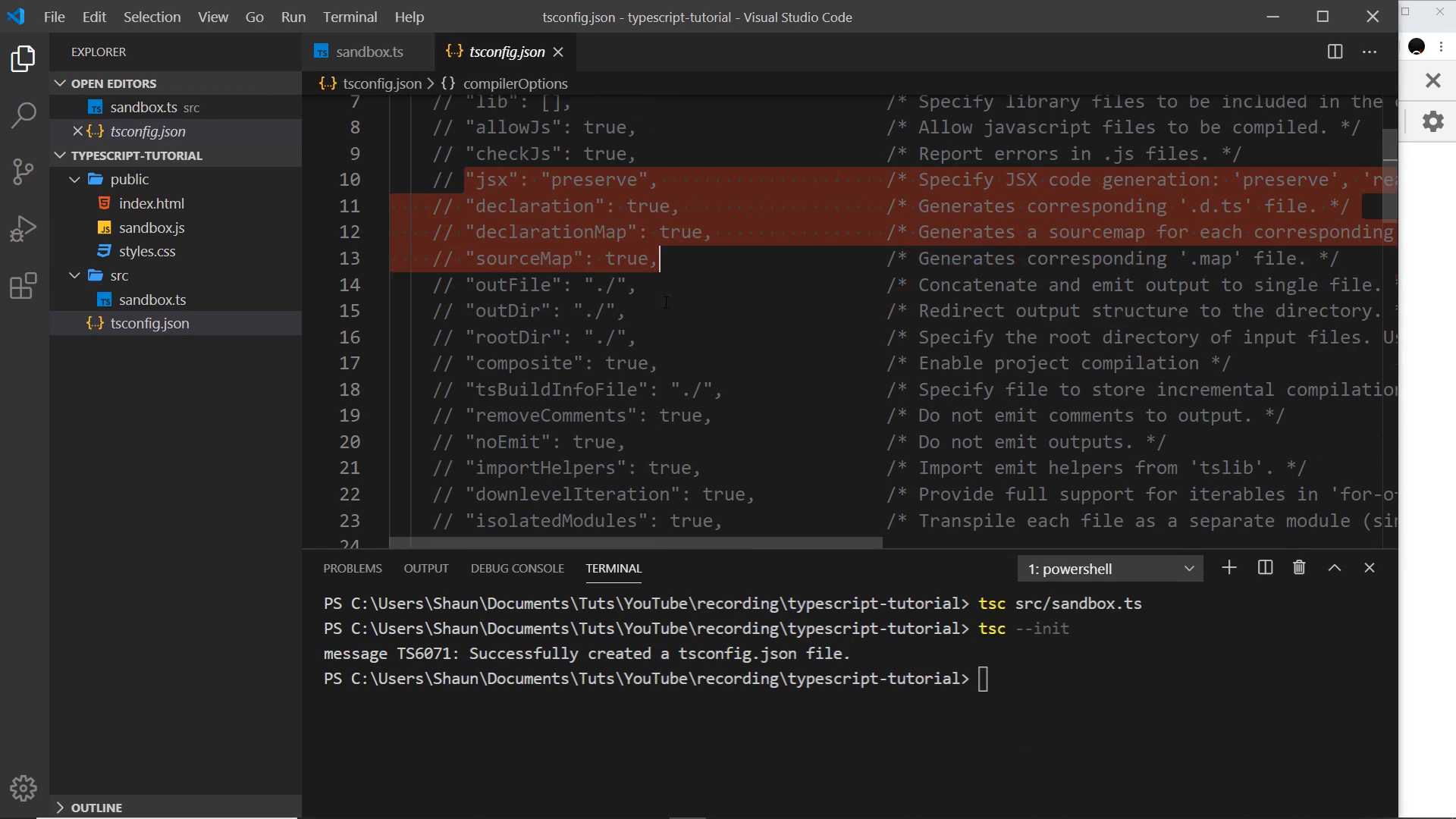This screenshot has height=819, width=1456.
Task: Kill terminal with trash icon
Action: tap(1299, 568)
